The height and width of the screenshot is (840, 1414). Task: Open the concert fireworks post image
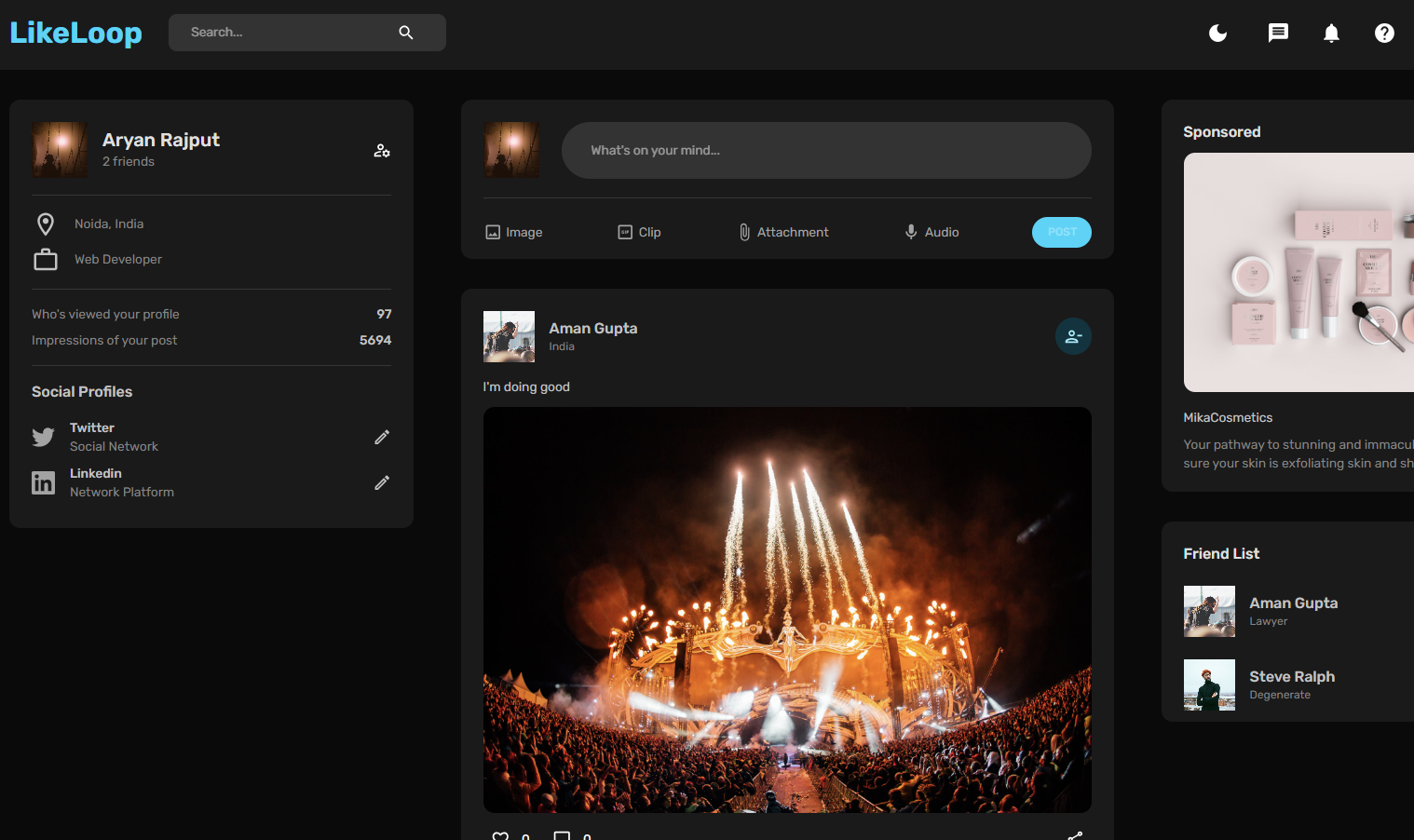coord(787,610)
